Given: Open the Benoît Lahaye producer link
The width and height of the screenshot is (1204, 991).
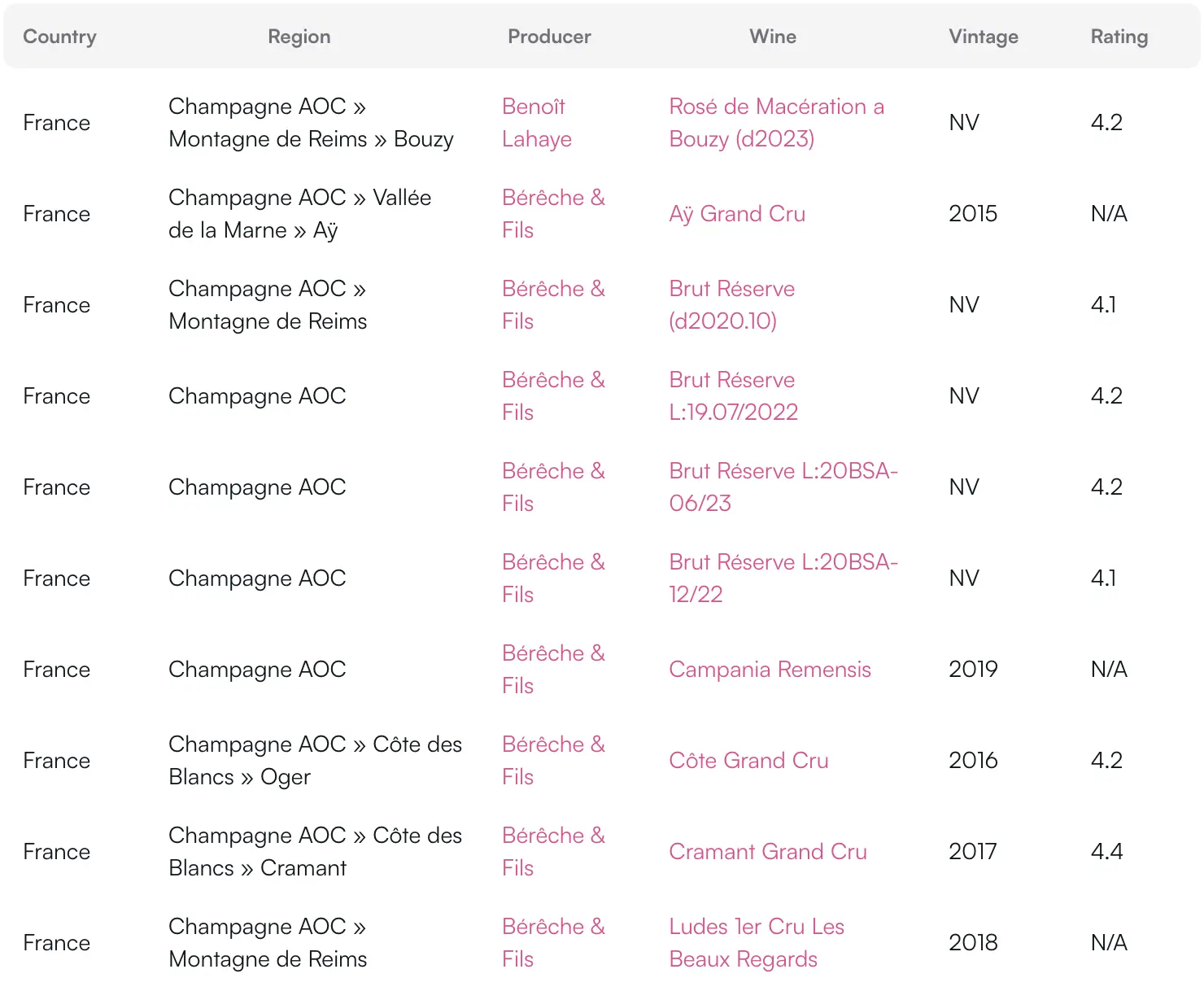Looking at the screenshot, I should click(x=536, y=123).
